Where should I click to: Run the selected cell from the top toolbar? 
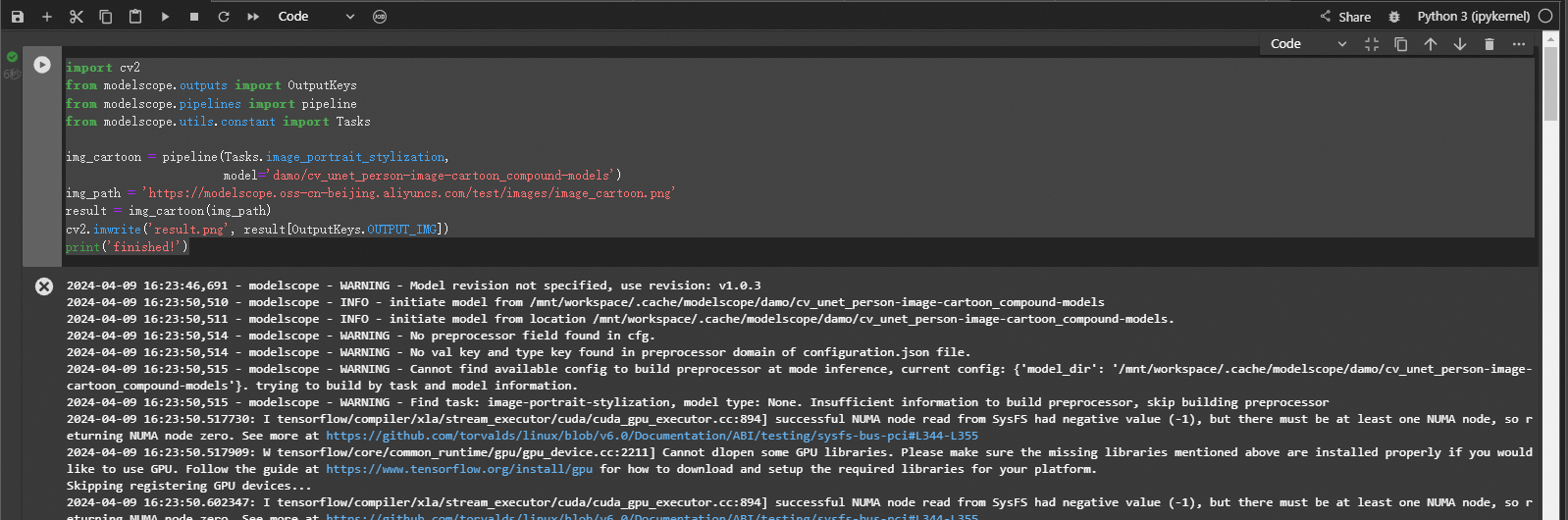(165, 17)
